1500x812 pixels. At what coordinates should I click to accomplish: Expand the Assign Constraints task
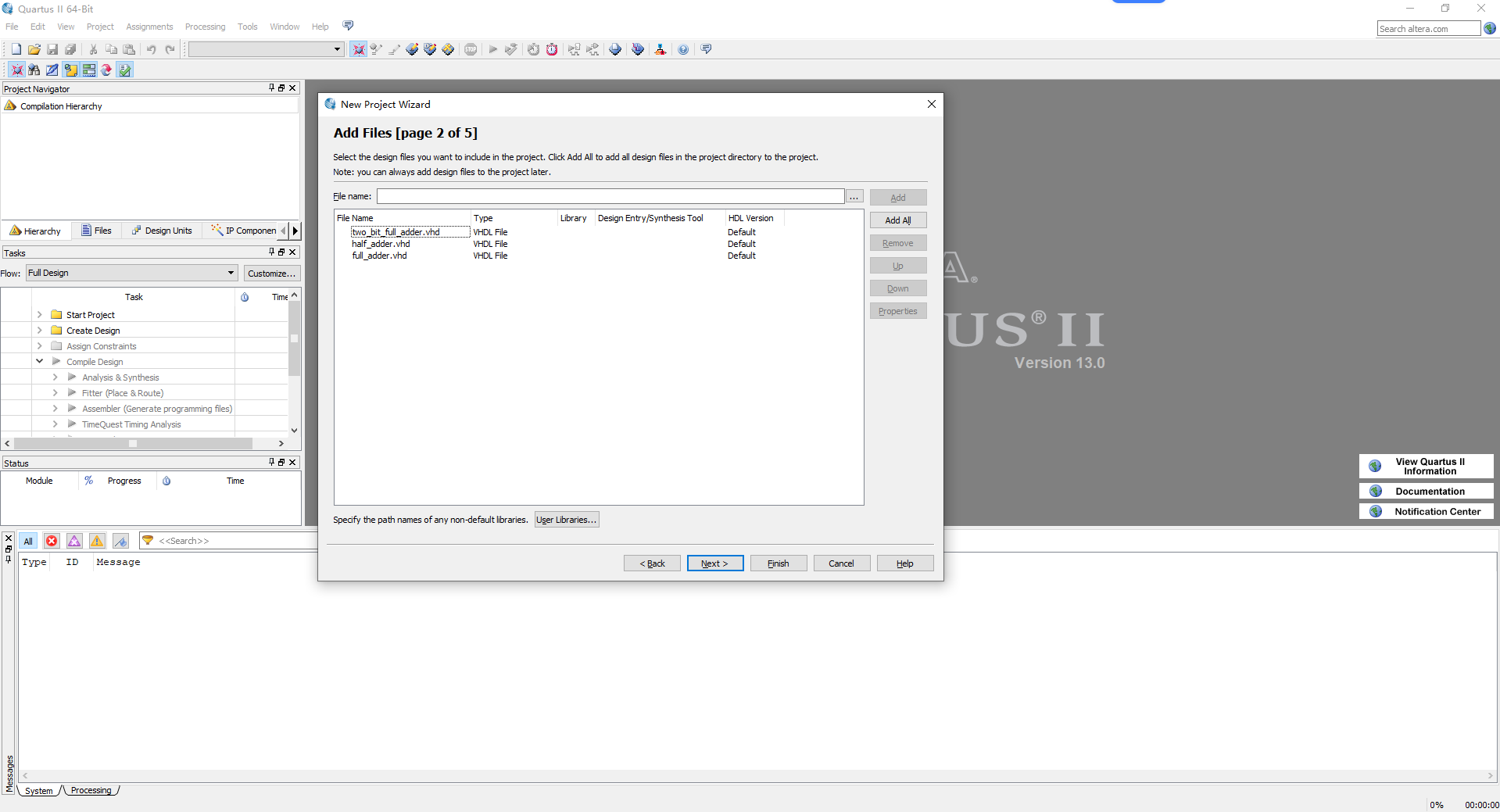point(40,346)
